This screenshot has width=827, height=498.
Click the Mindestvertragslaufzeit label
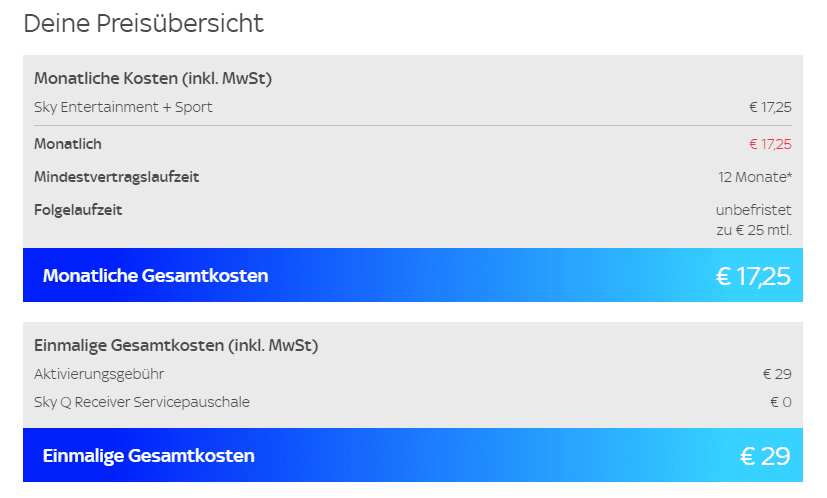(x=117, y=177)
